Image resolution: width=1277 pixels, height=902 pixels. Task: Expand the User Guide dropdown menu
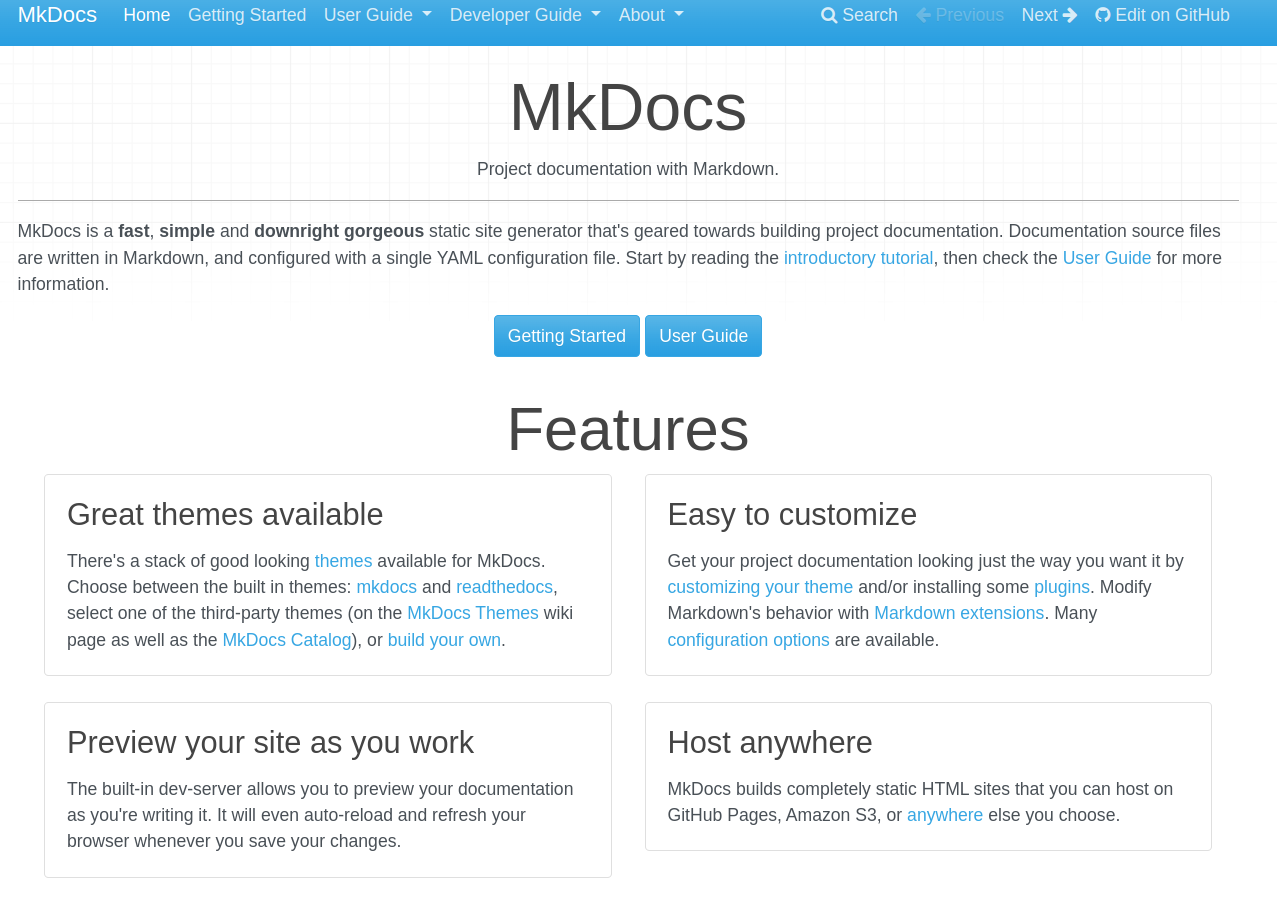(x=377, y=15)
